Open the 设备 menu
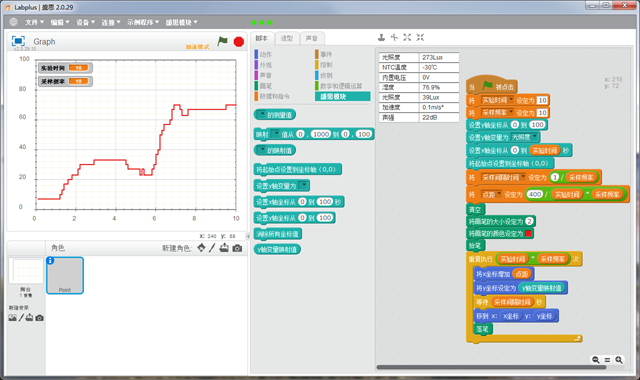 tap(85, 22)
